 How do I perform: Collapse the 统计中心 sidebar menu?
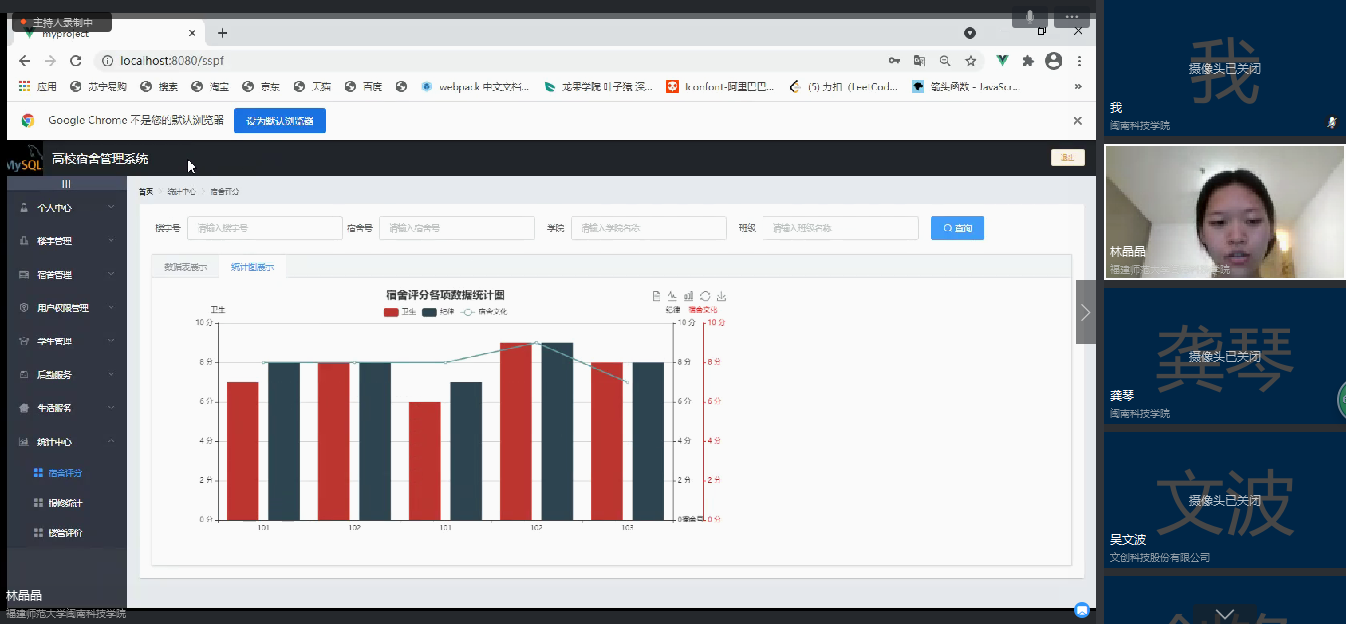point(67,442)
